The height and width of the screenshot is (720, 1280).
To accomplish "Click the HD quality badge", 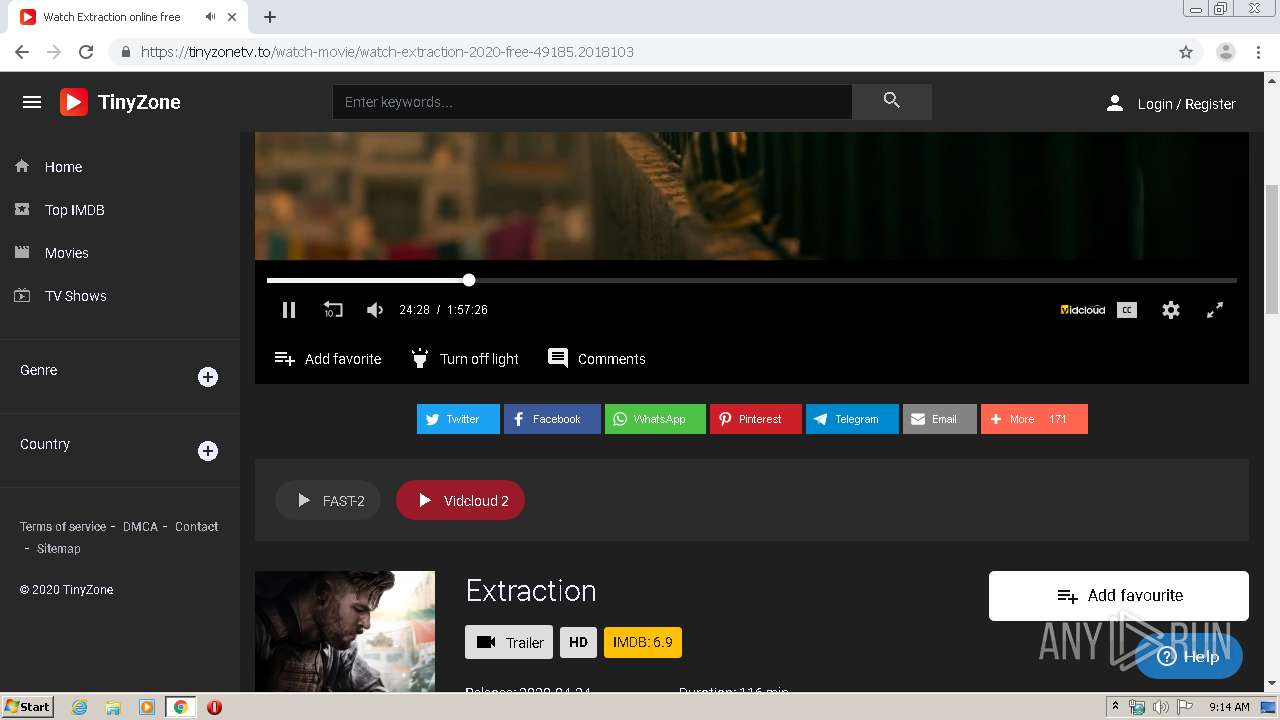I will (578, 642).
